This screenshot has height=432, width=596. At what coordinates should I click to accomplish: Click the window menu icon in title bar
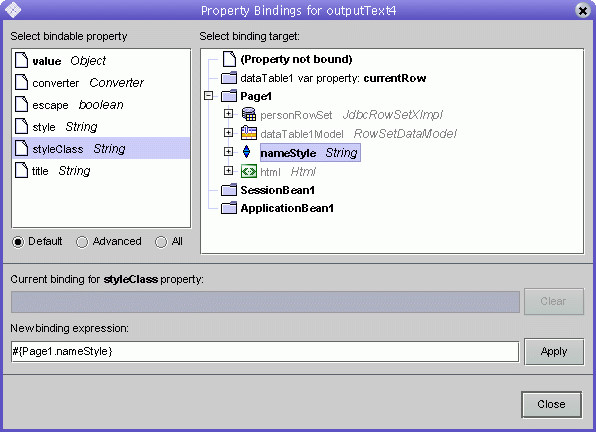click(x=13, y=10)
